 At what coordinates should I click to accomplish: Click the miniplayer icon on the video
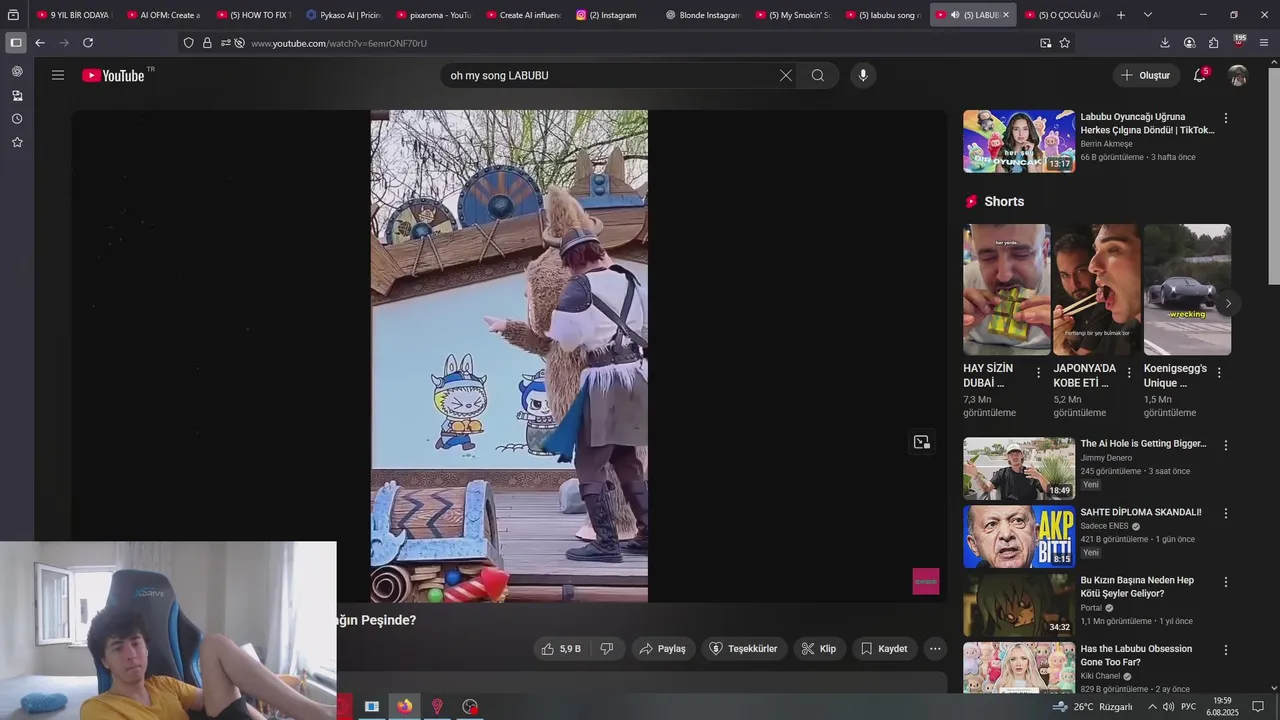click(921, 442)
